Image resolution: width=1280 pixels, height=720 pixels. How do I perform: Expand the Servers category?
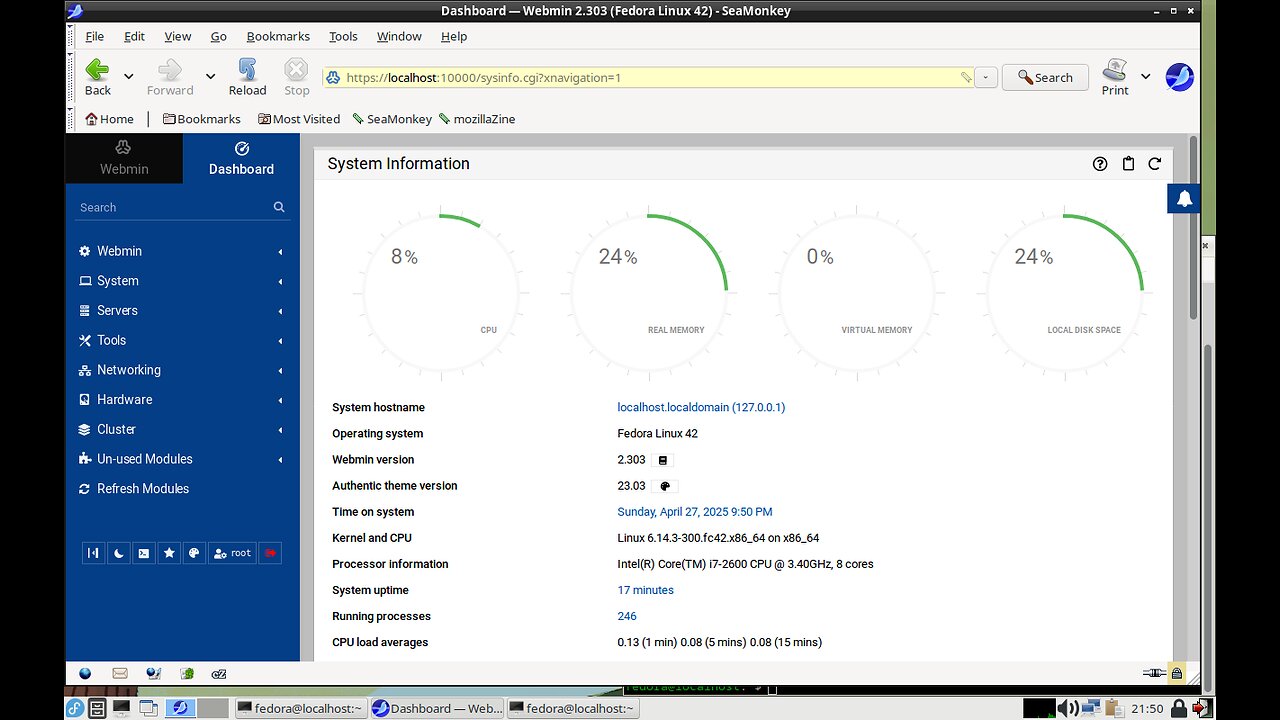pos(182,311)
